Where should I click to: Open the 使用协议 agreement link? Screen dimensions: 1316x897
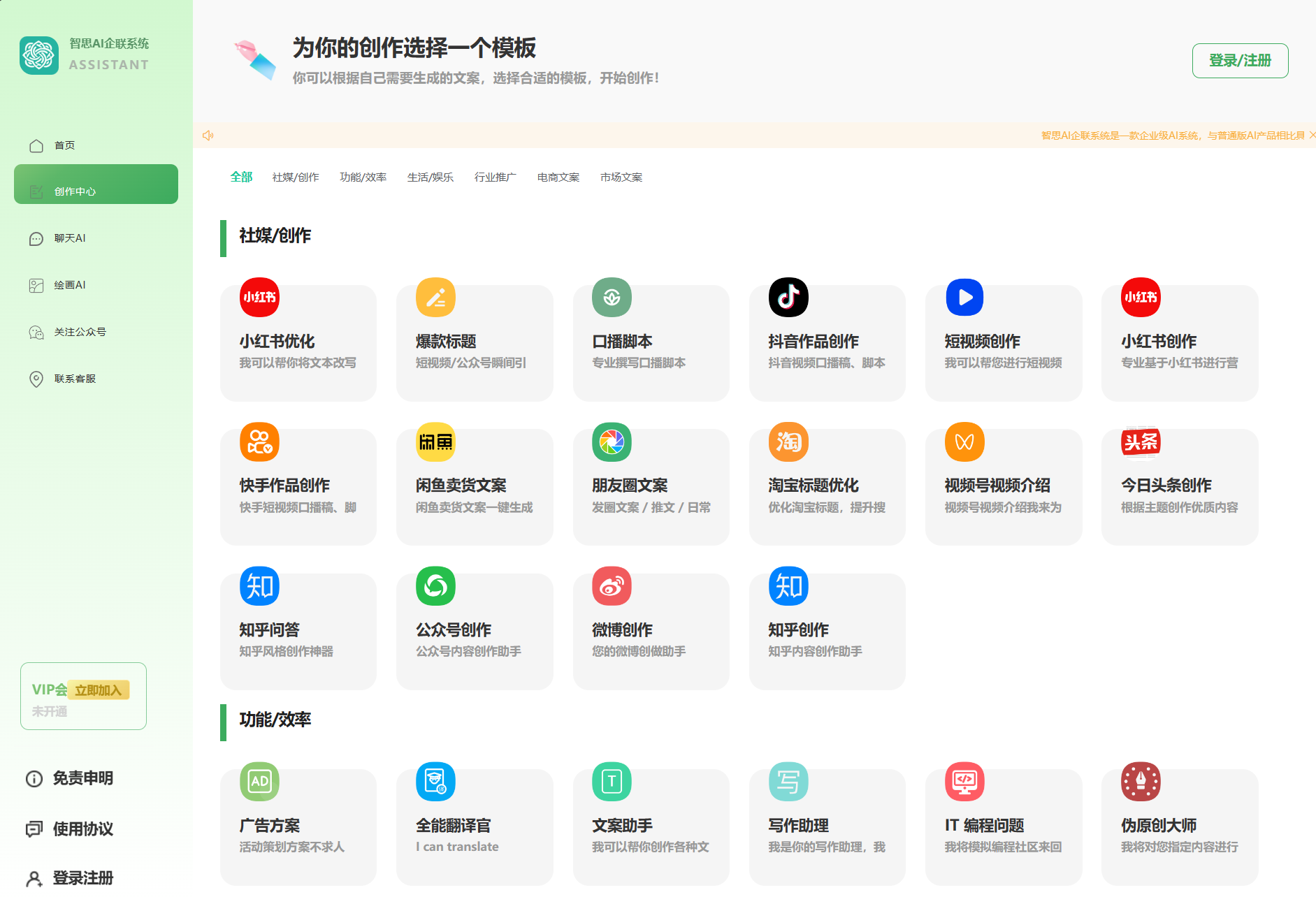pos(82,829)
